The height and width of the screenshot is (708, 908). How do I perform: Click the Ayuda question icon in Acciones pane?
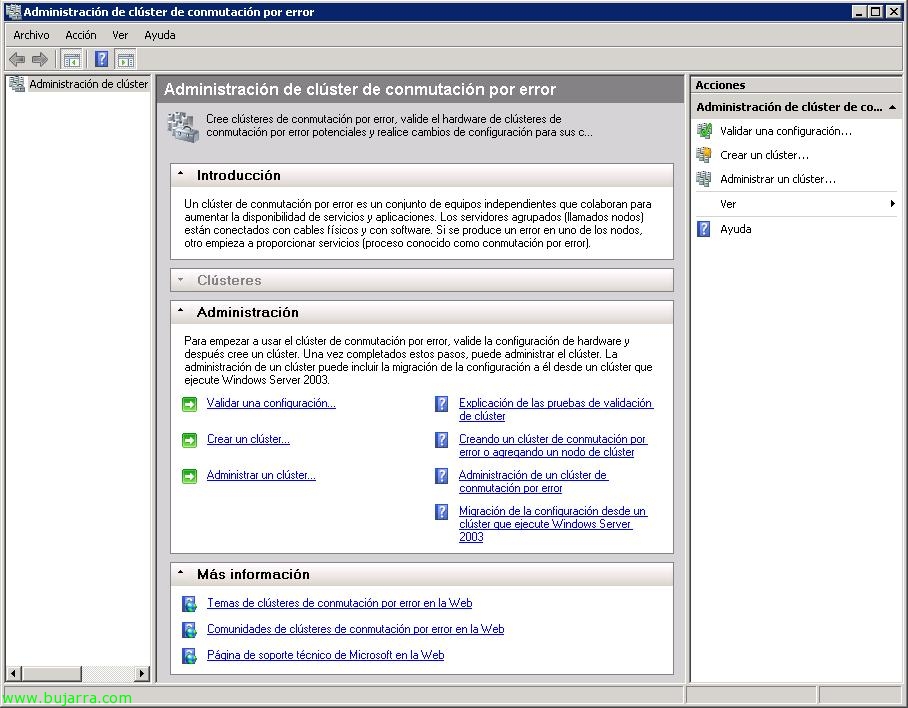(704, 229)
